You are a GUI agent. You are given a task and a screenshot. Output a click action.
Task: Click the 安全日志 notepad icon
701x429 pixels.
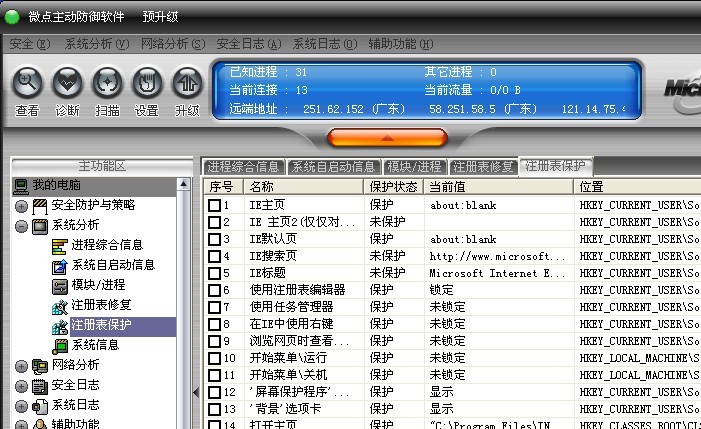[x=40, y=387]
